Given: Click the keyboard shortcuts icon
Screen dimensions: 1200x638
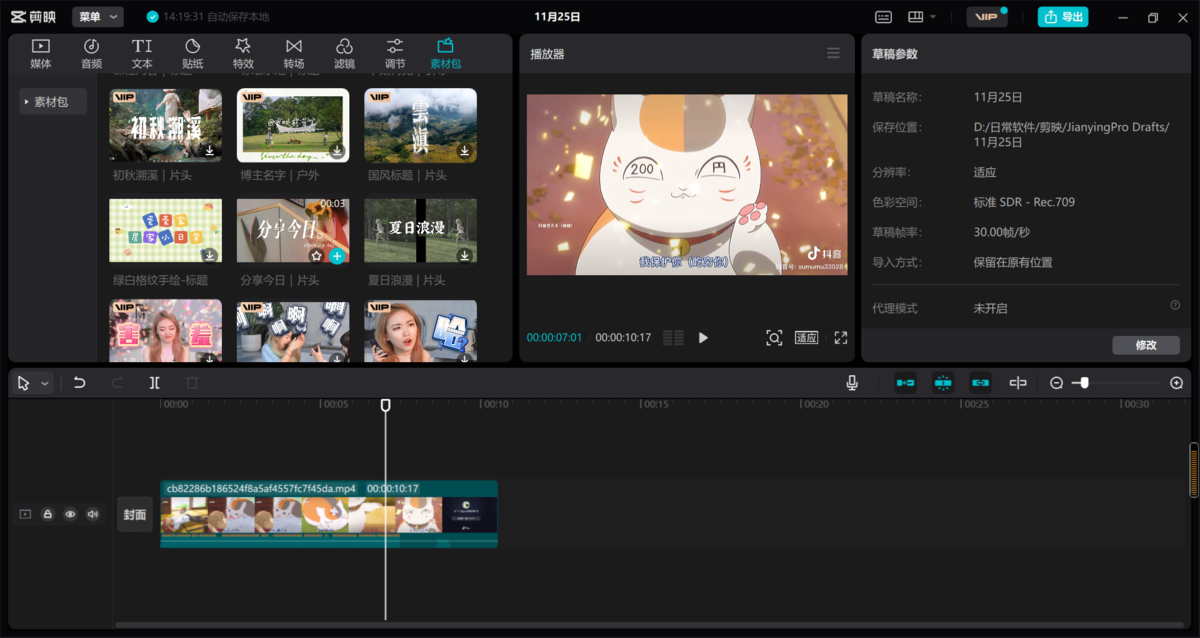Looking at the screenshot, I should point(883,17).
